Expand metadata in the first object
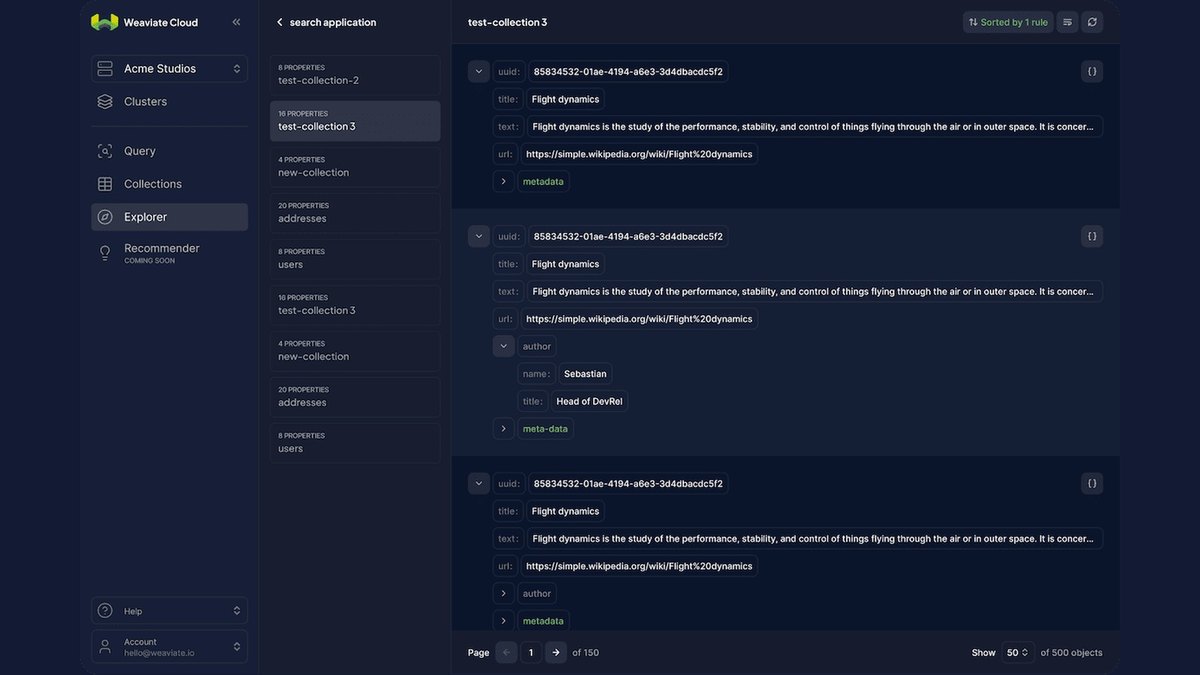1200x675 pixels. pyautogui.click(x=504, y=181)
